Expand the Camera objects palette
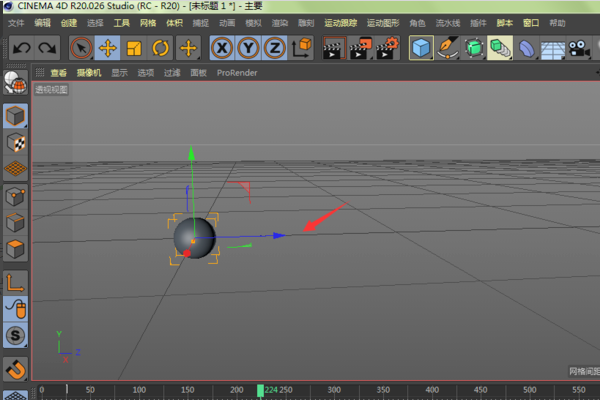Viewport: 600px width, 400px height. pyautogui.click(x=579, y=47)
